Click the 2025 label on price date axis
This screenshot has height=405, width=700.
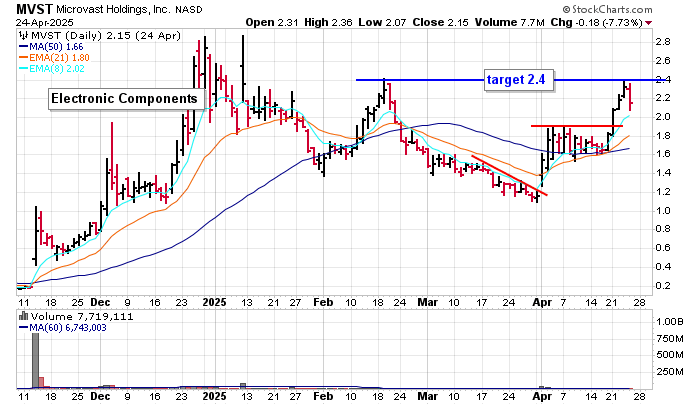215,302
